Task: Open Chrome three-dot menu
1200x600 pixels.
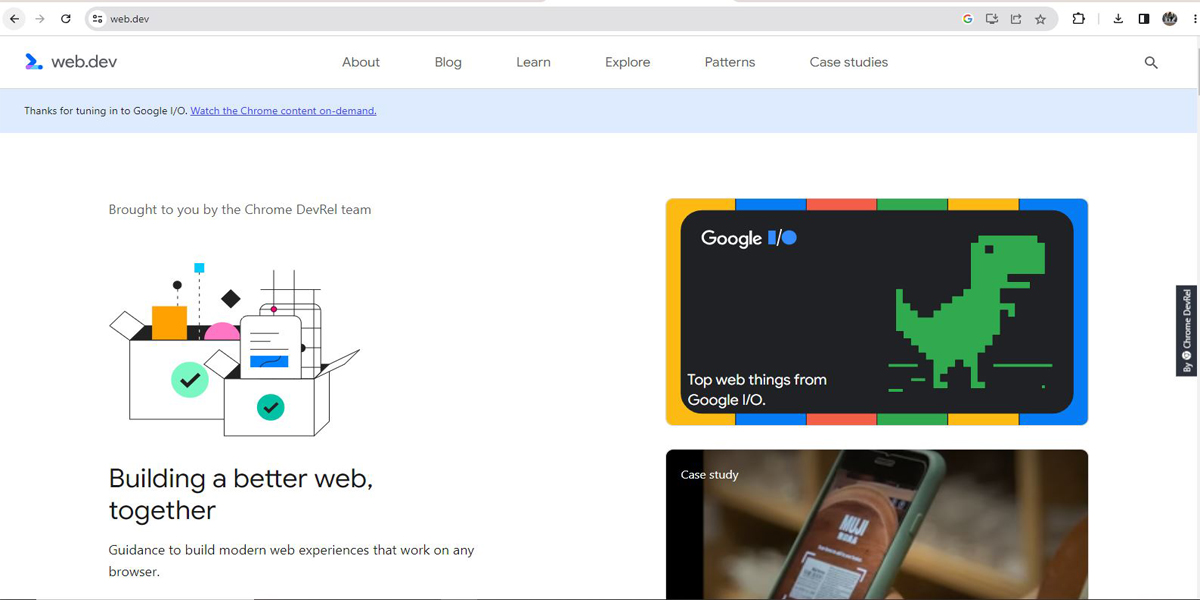Action: coord(1194,19)
